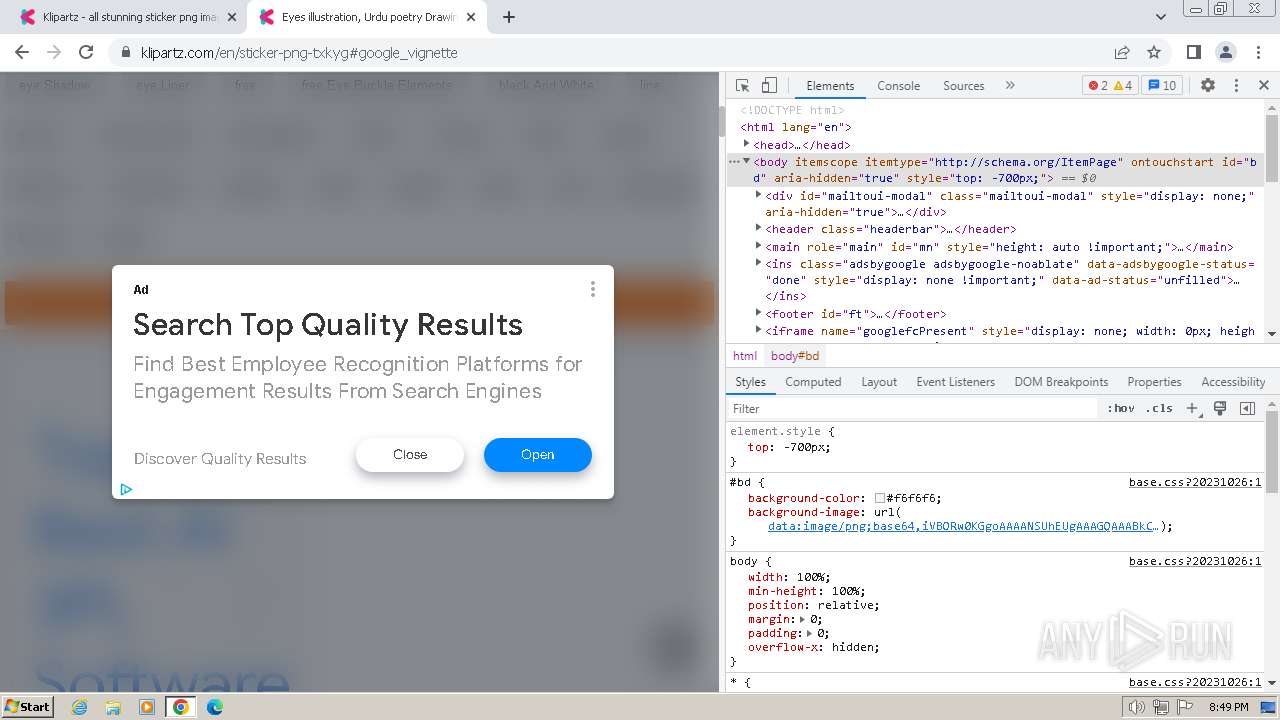This screenshot has width=1280, height=720.
Task: Toggle the rendering emulations icon in Styles toolbar
Action: pos(1220,409)
